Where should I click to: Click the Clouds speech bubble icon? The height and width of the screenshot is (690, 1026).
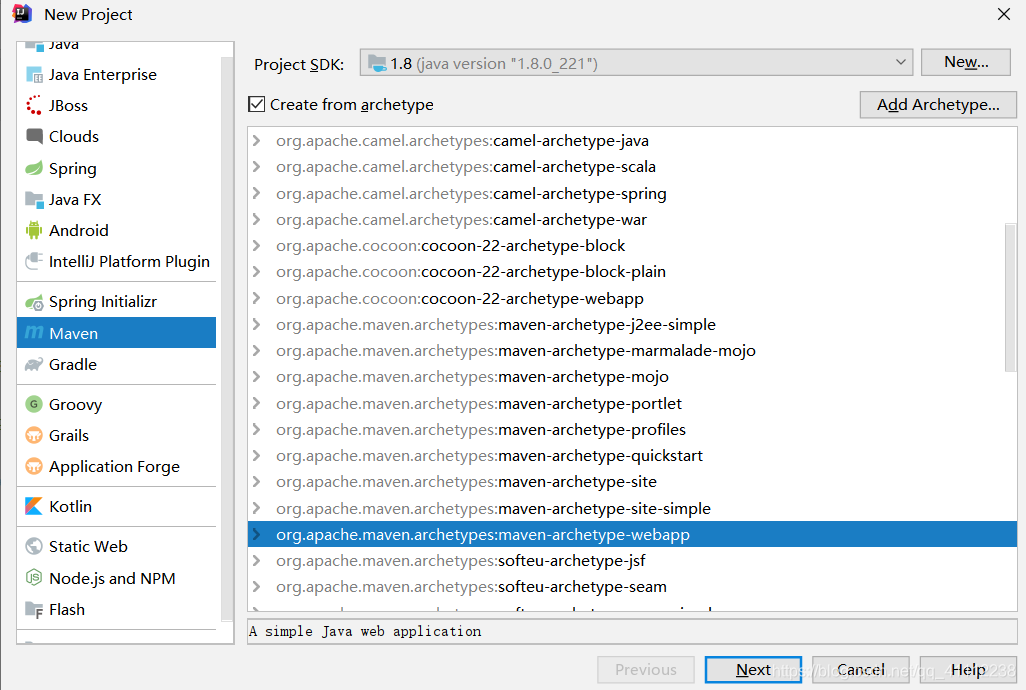click(34, 136)
